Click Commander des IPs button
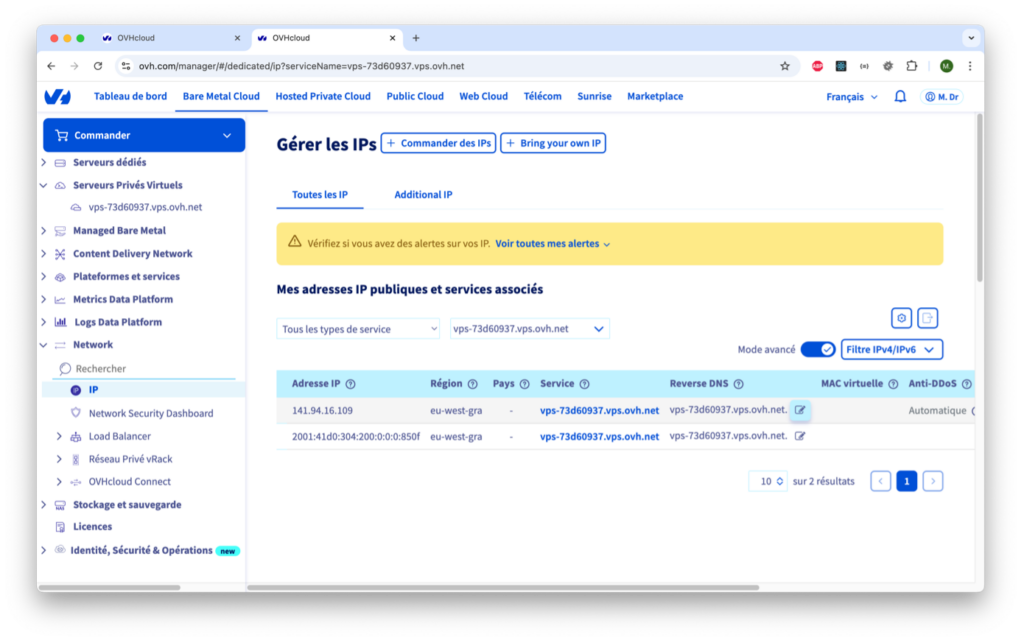Image resolution: width=1024 pixels, height=643 pixels. tap(438, 143)
